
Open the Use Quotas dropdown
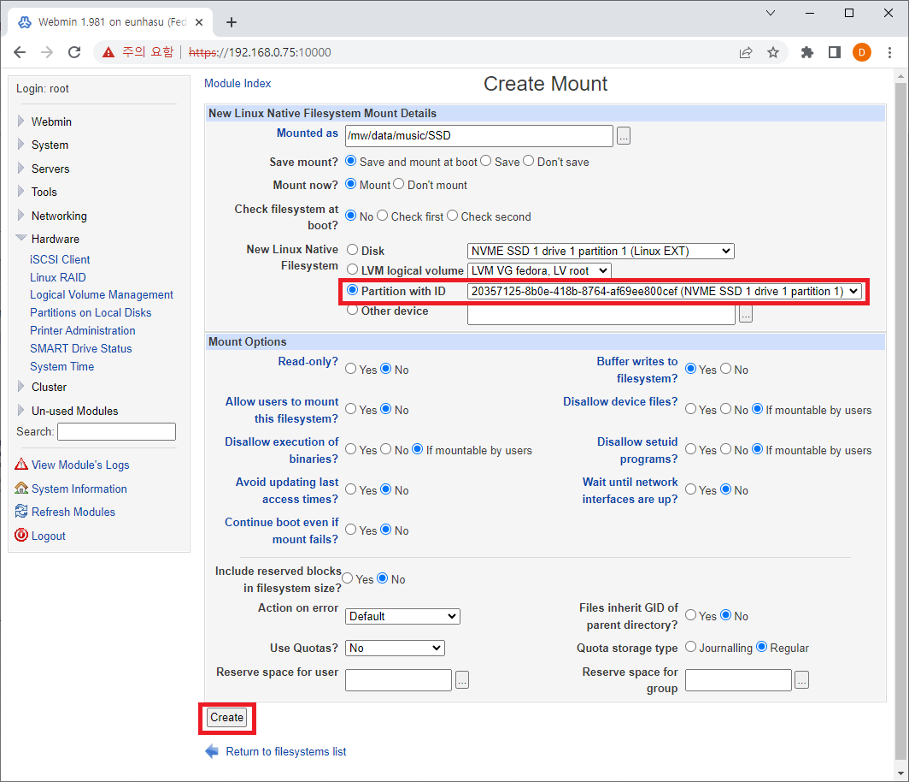point(394,648)
